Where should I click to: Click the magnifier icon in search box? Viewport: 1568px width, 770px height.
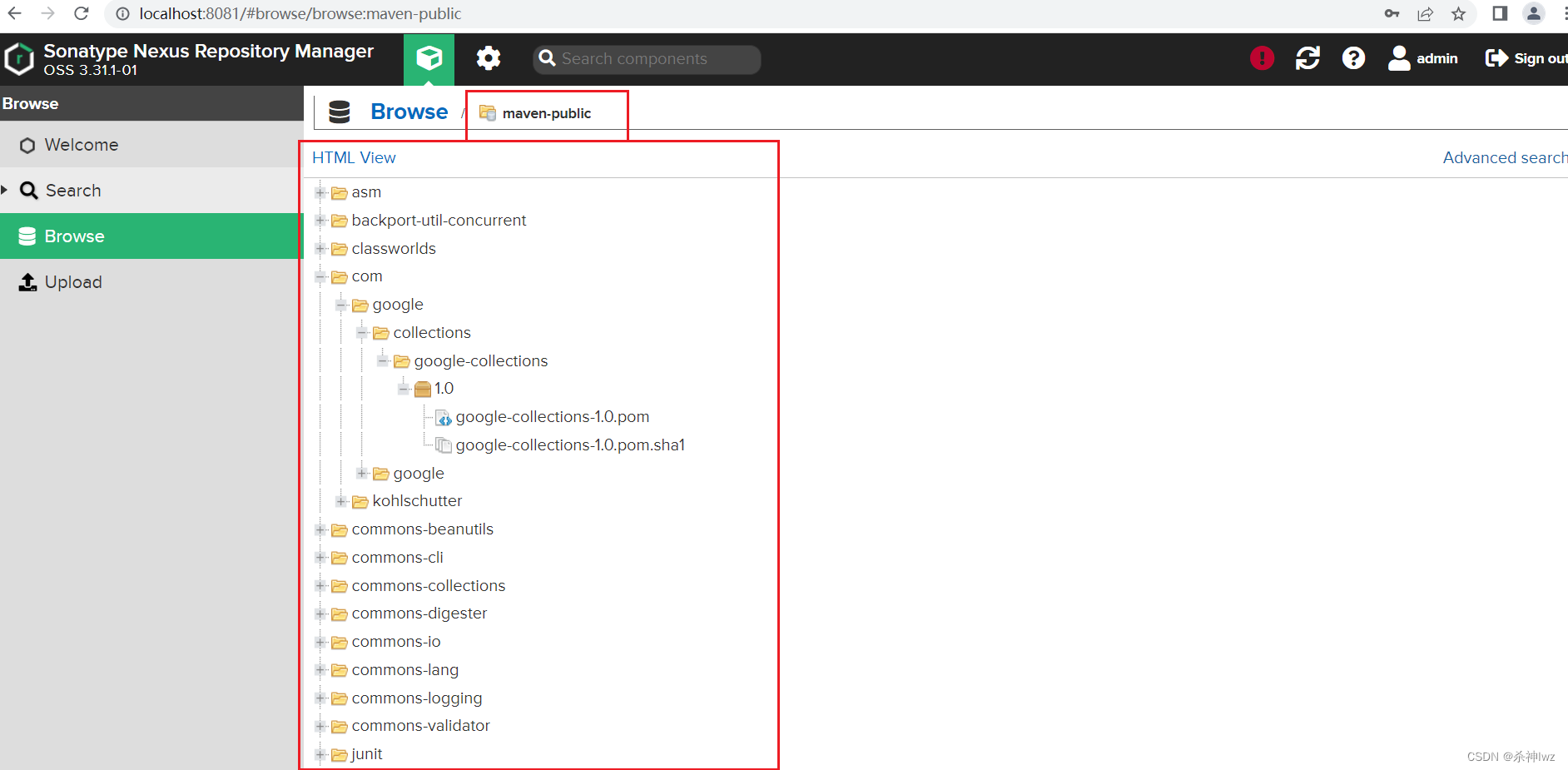pos(547,58)
